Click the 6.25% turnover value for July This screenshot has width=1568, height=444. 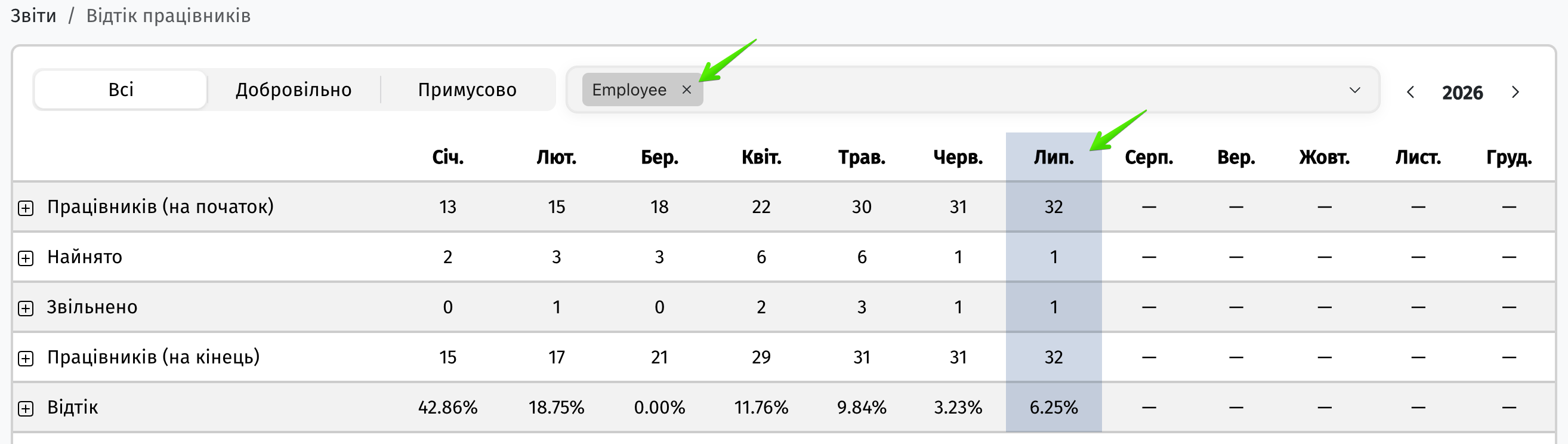(1054, 407)
